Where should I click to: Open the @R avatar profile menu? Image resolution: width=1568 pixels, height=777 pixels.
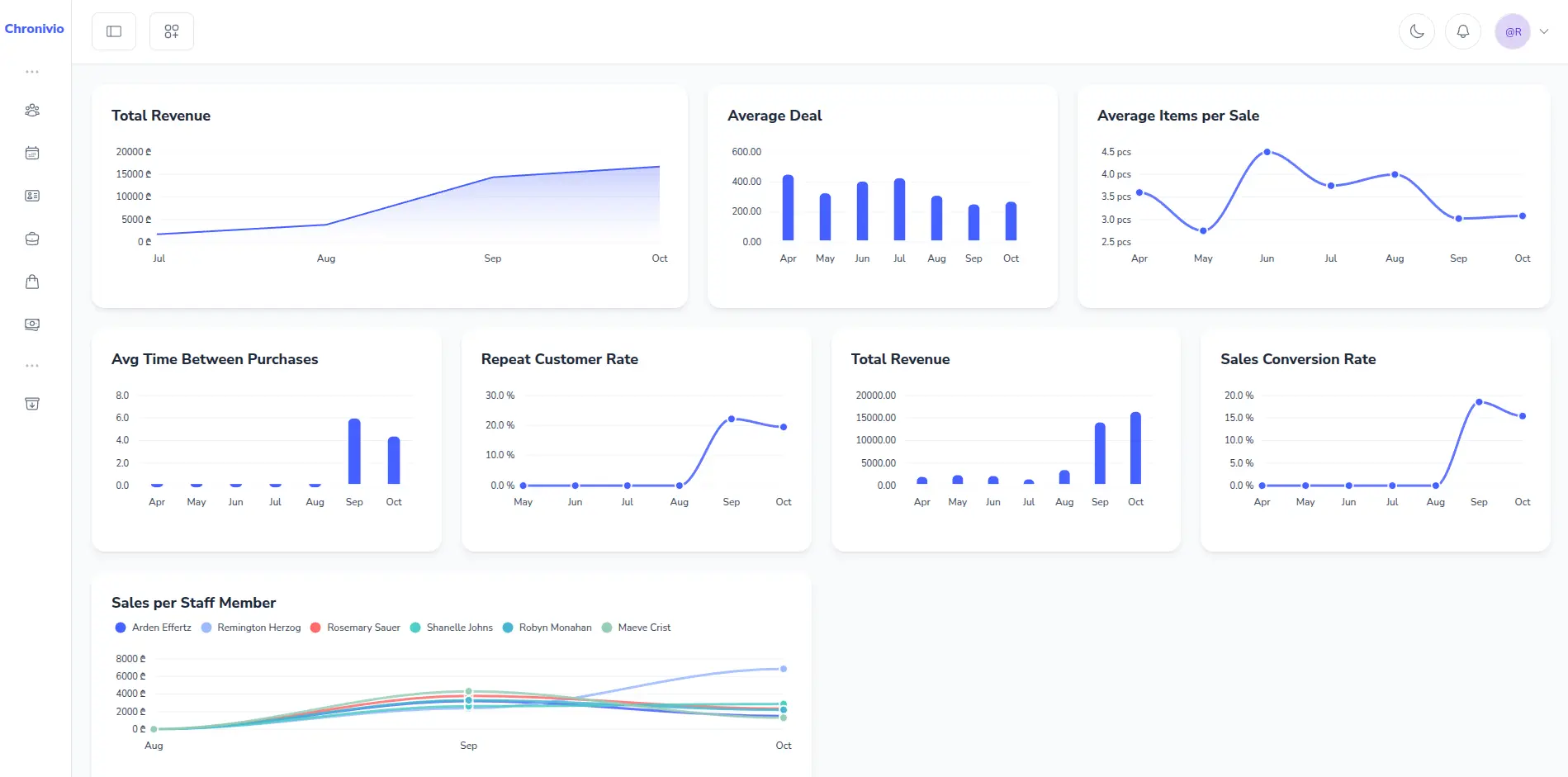[x=1513, y=32]
